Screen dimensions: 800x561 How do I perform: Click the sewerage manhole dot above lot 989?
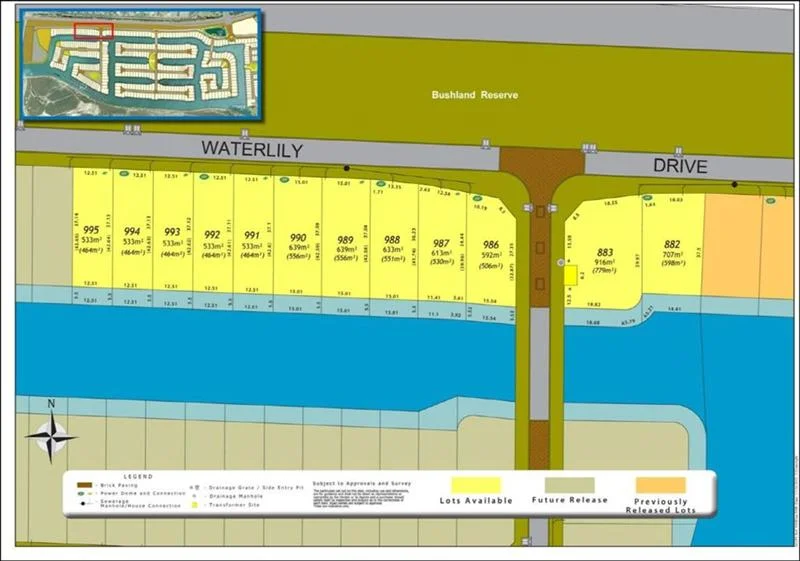[x=347, y=168]
